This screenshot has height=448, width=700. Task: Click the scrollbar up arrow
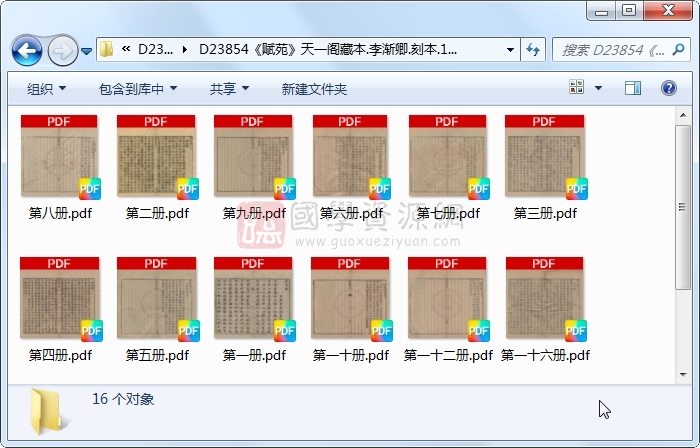[x=683, y=115]
